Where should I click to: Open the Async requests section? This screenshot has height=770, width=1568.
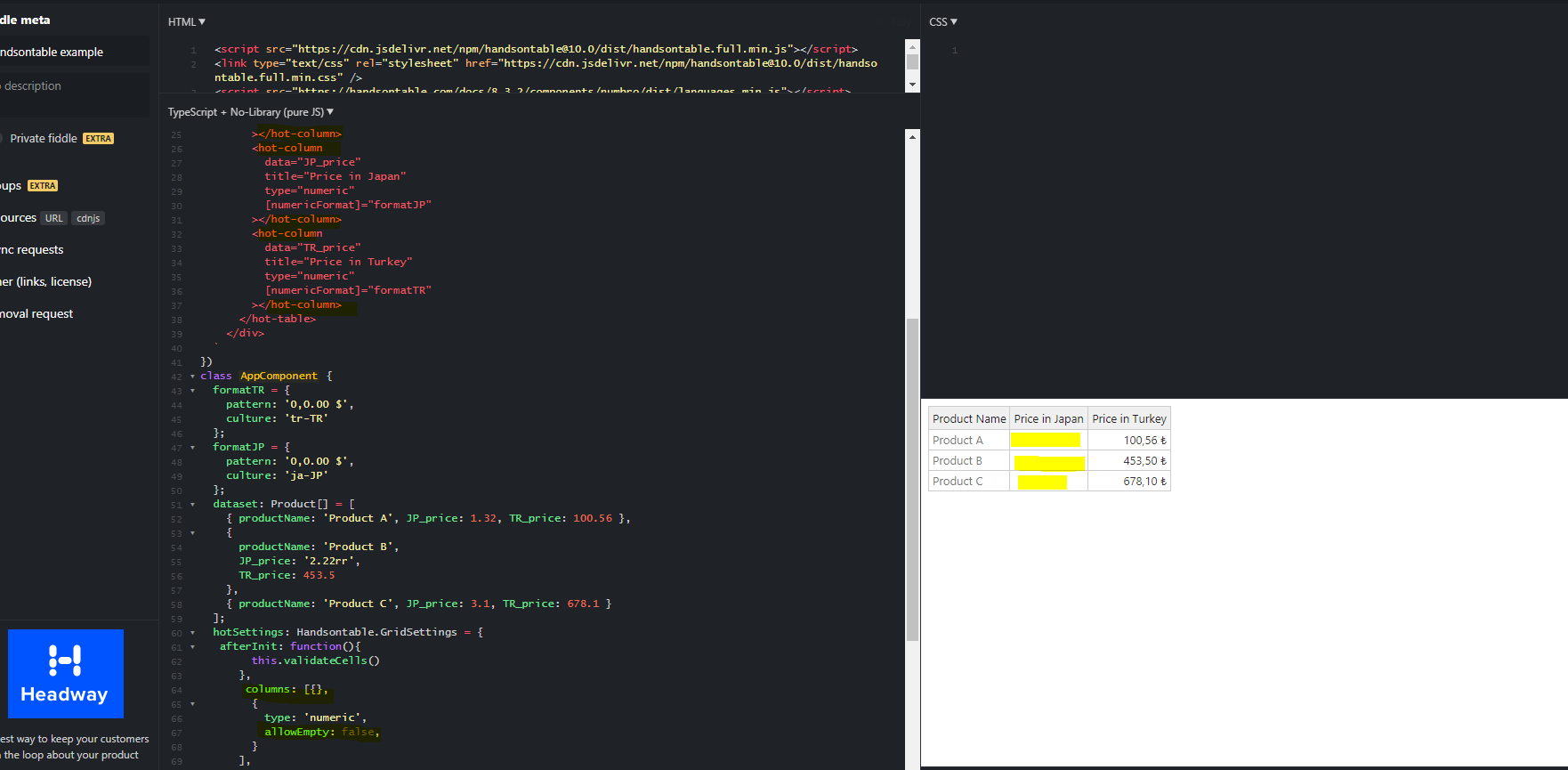pos(32,250)
